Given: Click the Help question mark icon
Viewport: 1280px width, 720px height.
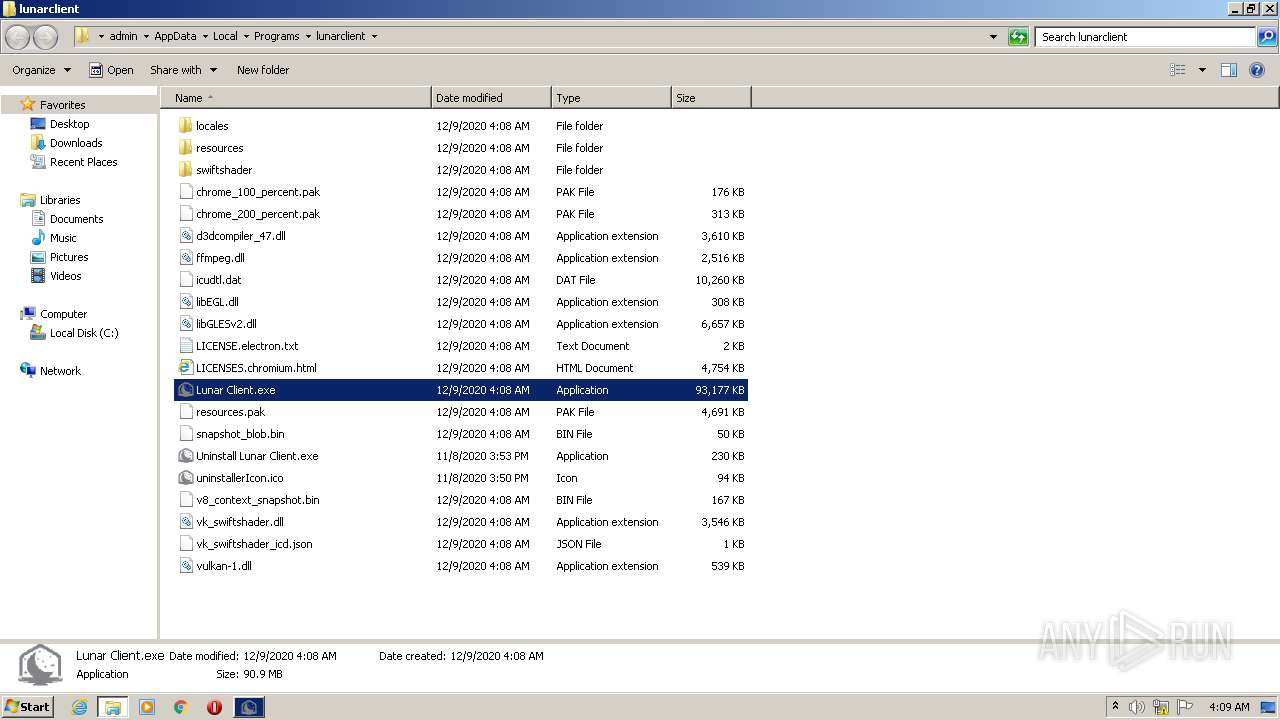Looking at the screenshot, I should point(1257,70).
